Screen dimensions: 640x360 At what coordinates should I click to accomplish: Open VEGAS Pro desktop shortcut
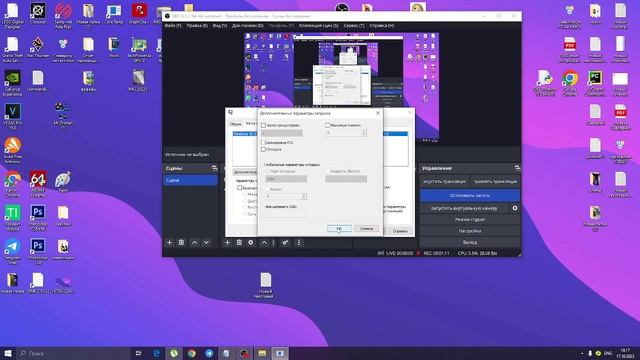coord(12,116)
